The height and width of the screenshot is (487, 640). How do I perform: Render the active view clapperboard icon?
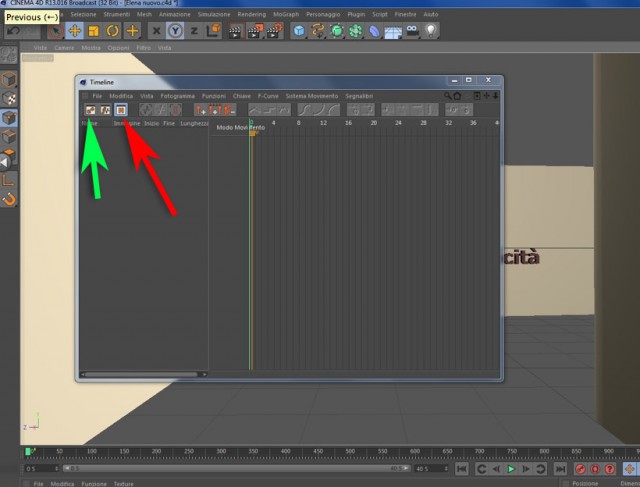pos(235,31)
